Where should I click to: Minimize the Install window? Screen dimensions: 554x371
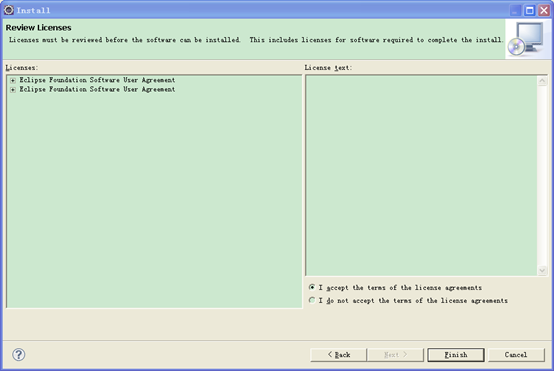point(515,11)
